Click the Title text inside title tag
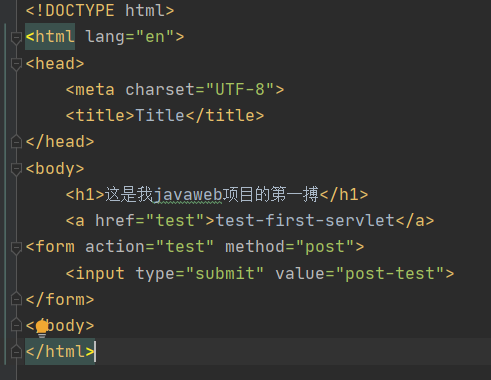491x380 pixels. (x=160, y=115)
